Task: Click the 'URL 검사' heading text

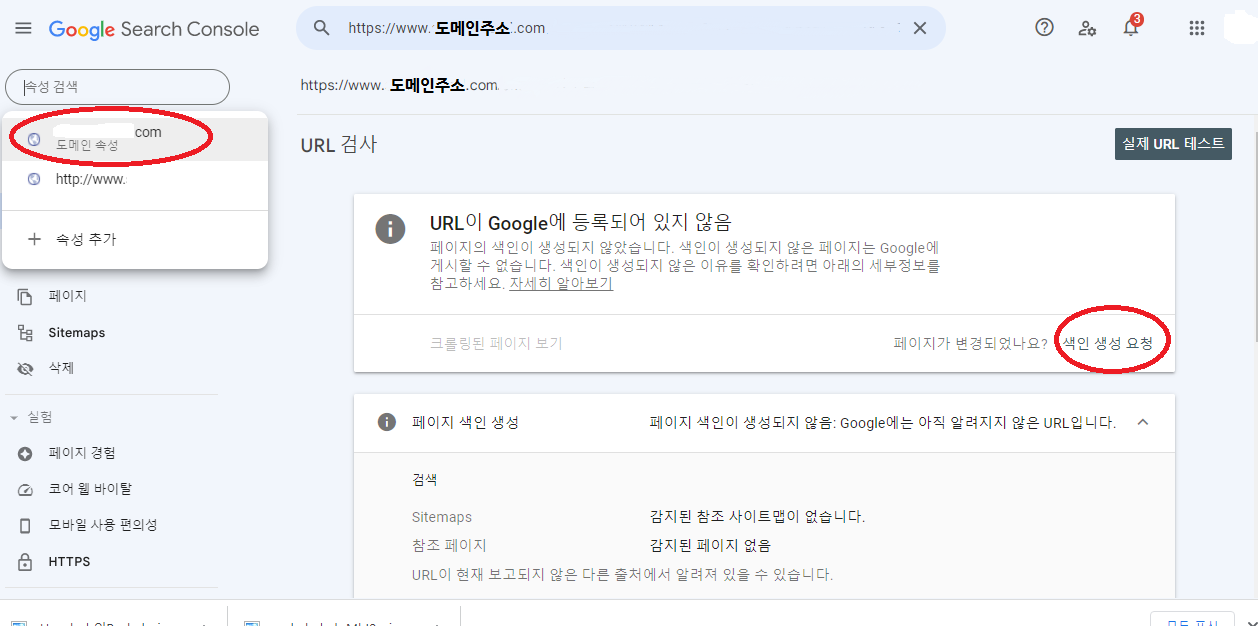Action: [339, 145]
